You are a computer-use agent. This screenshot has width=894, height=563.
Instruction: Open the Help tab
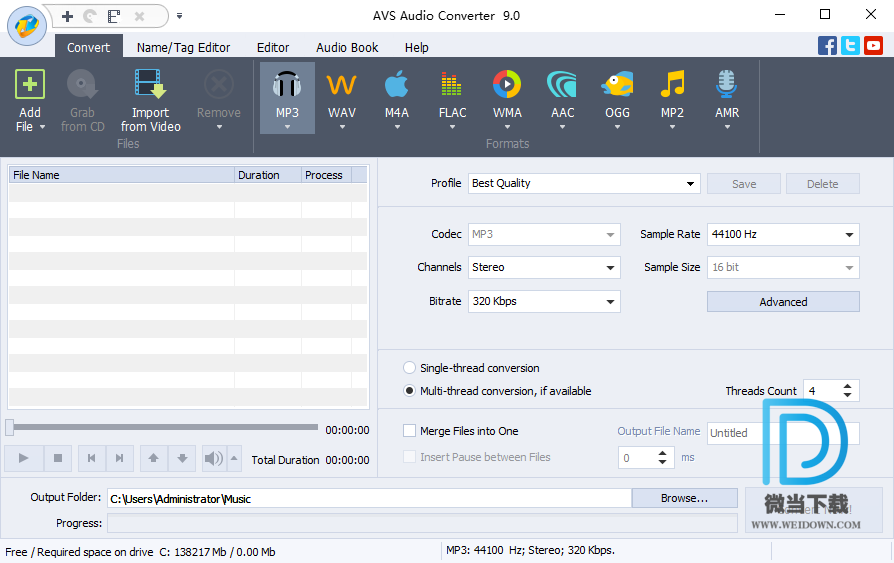tap(416, 47)
